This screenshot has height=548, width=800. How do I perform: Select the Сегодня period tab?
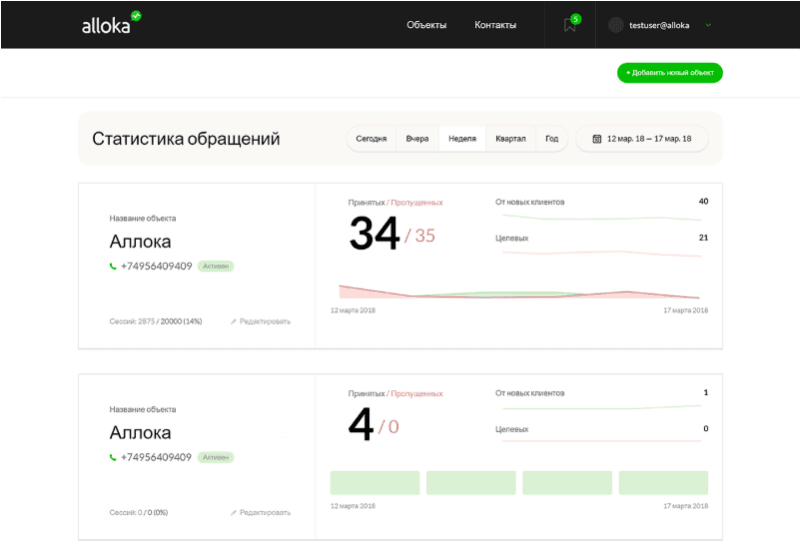coord(371,139)
